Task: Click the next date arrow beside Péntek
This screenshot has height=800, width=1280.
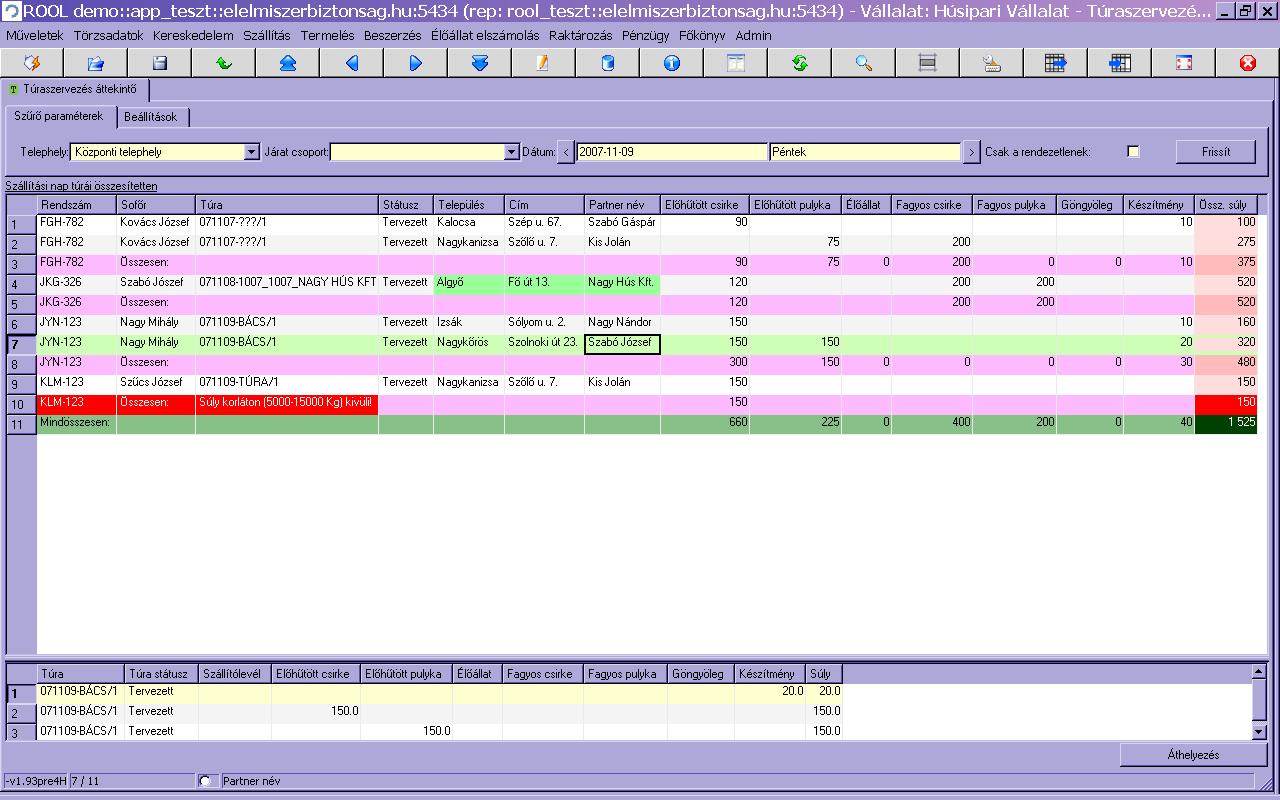Action: [971, 152]
